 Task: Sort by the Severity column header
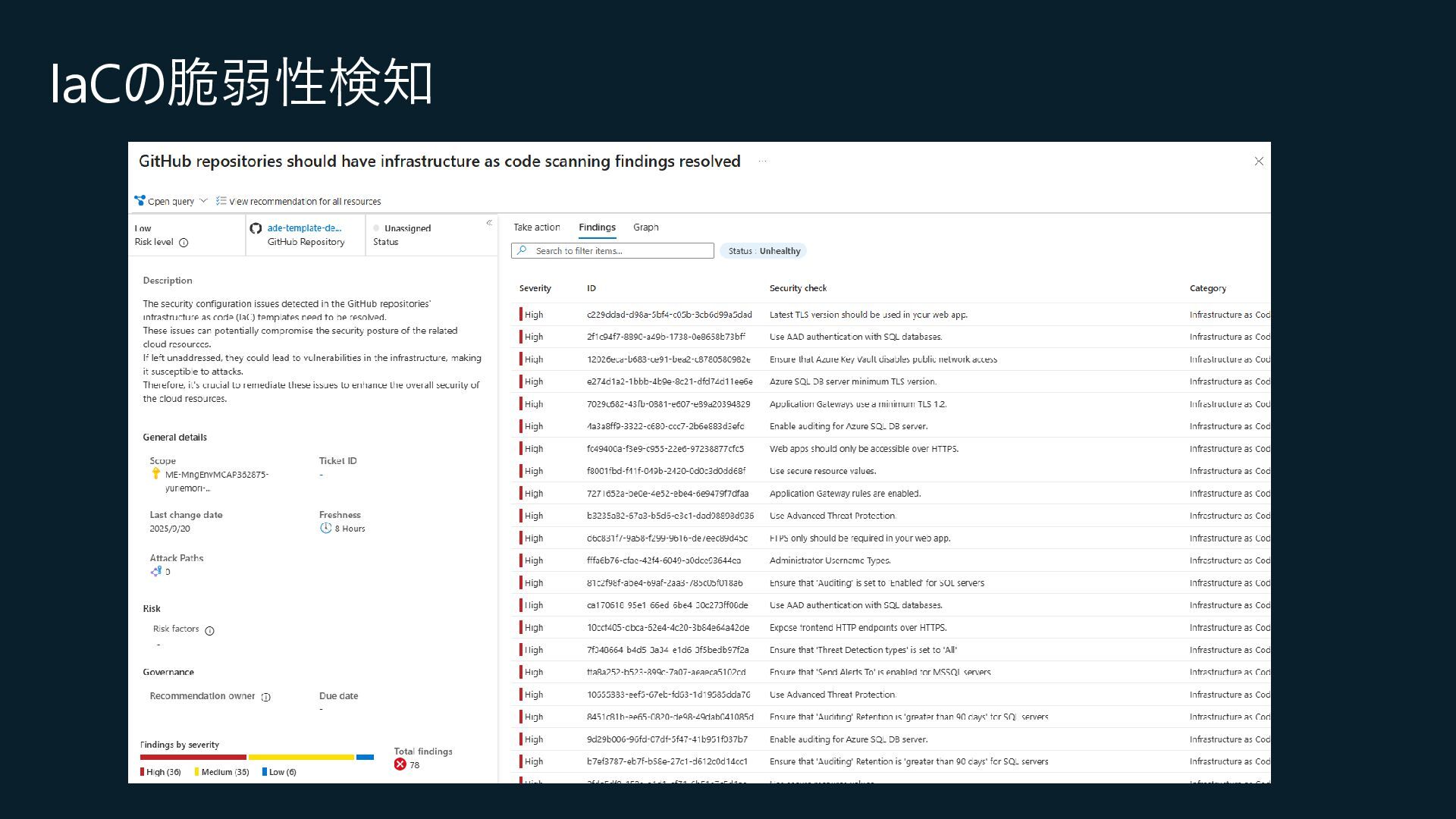tap(535, 288)
